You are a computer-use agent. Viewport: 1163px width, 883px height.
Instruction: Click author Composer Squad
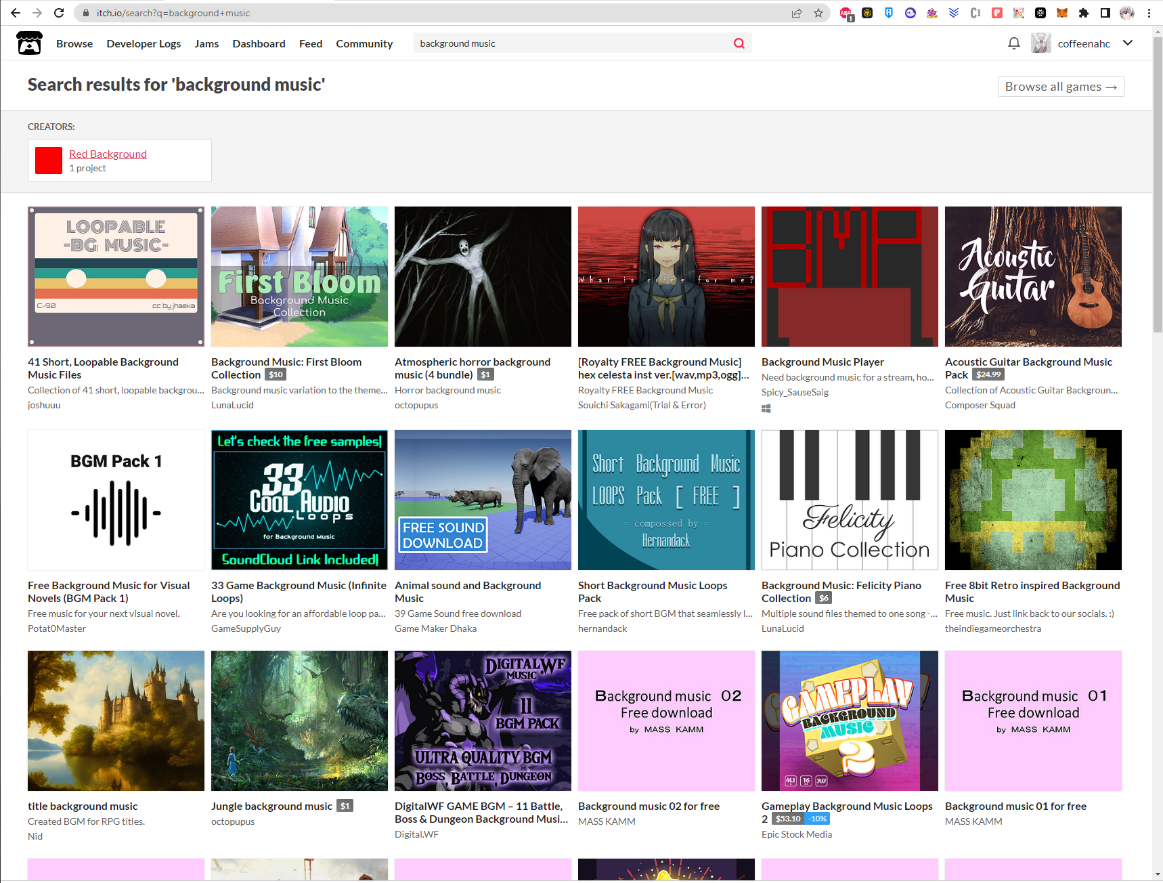(x=980, y=405)
